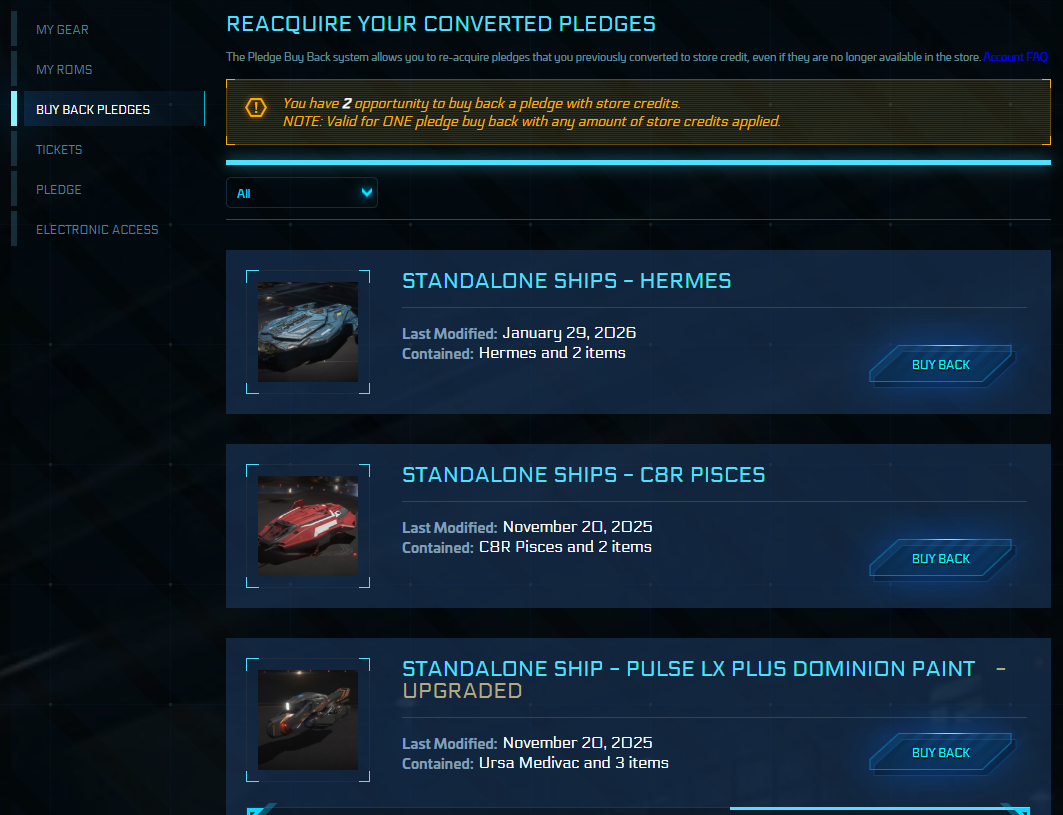This screenshot has height=815, width=1063.
Task: Open the Account FAQ link
Action: [1015, 58]
